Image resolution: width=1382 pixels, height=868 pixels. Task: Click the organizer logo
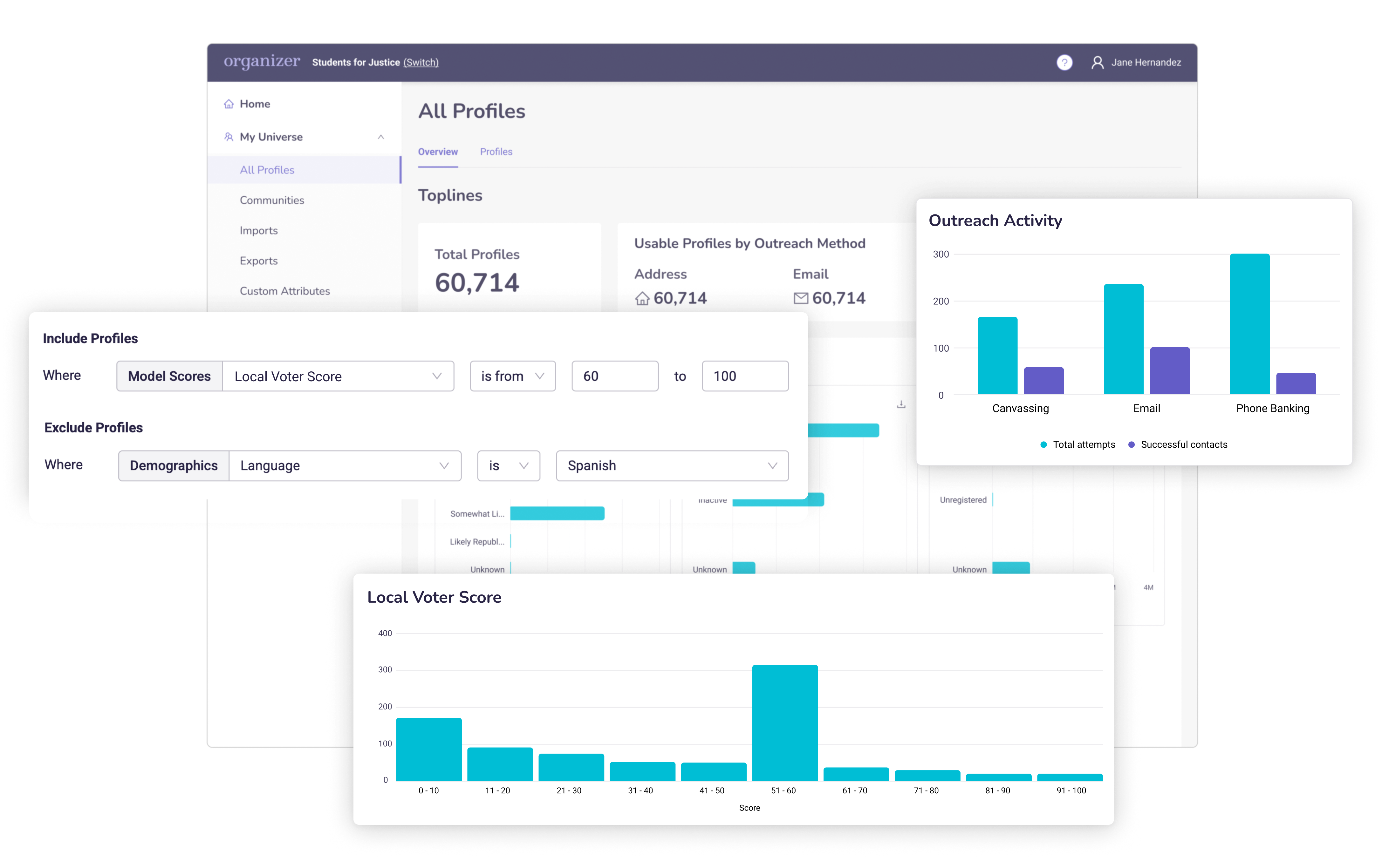click(x=262, y=61)
